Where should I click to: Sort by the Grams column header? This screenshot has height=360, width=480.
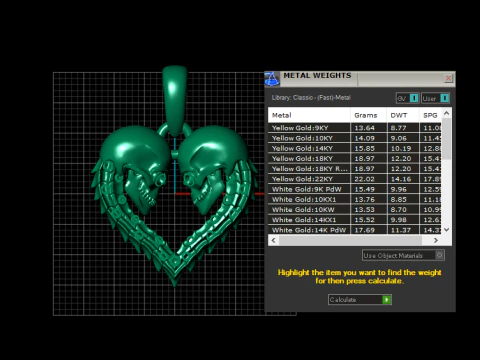tap(368, 115)
